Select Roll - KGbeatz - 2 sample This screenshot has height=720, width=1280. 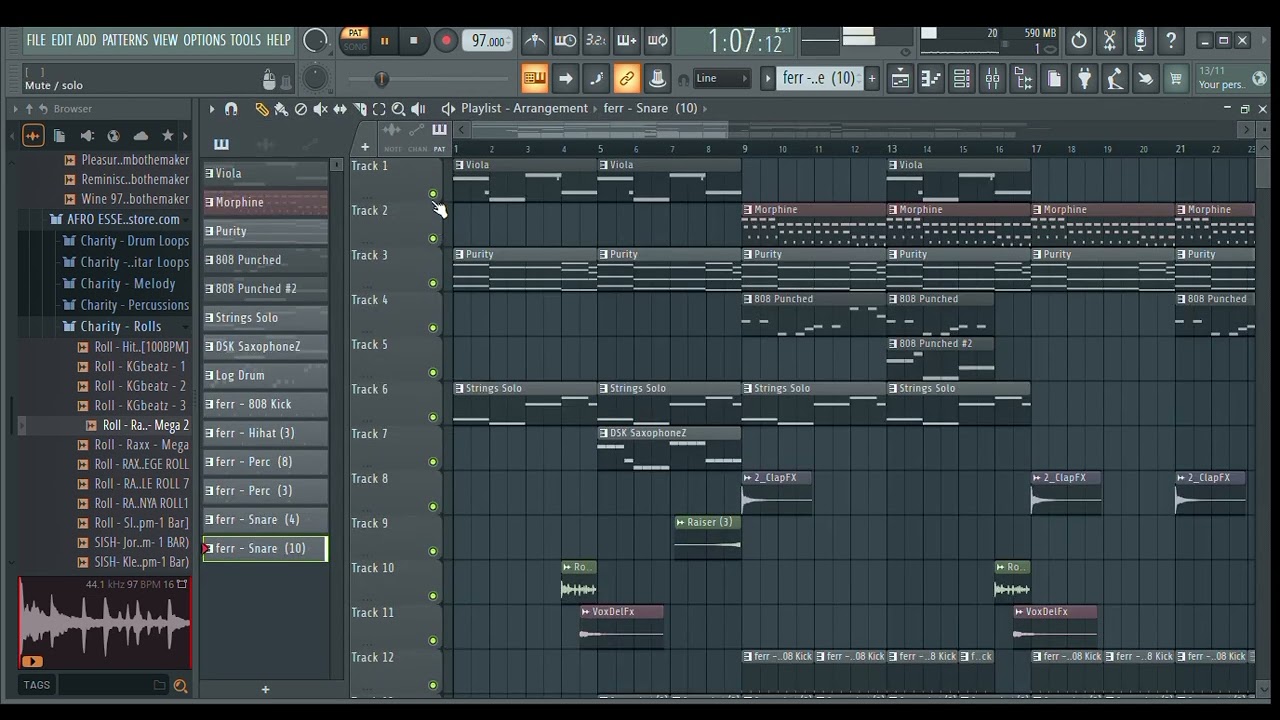(140, 386)
